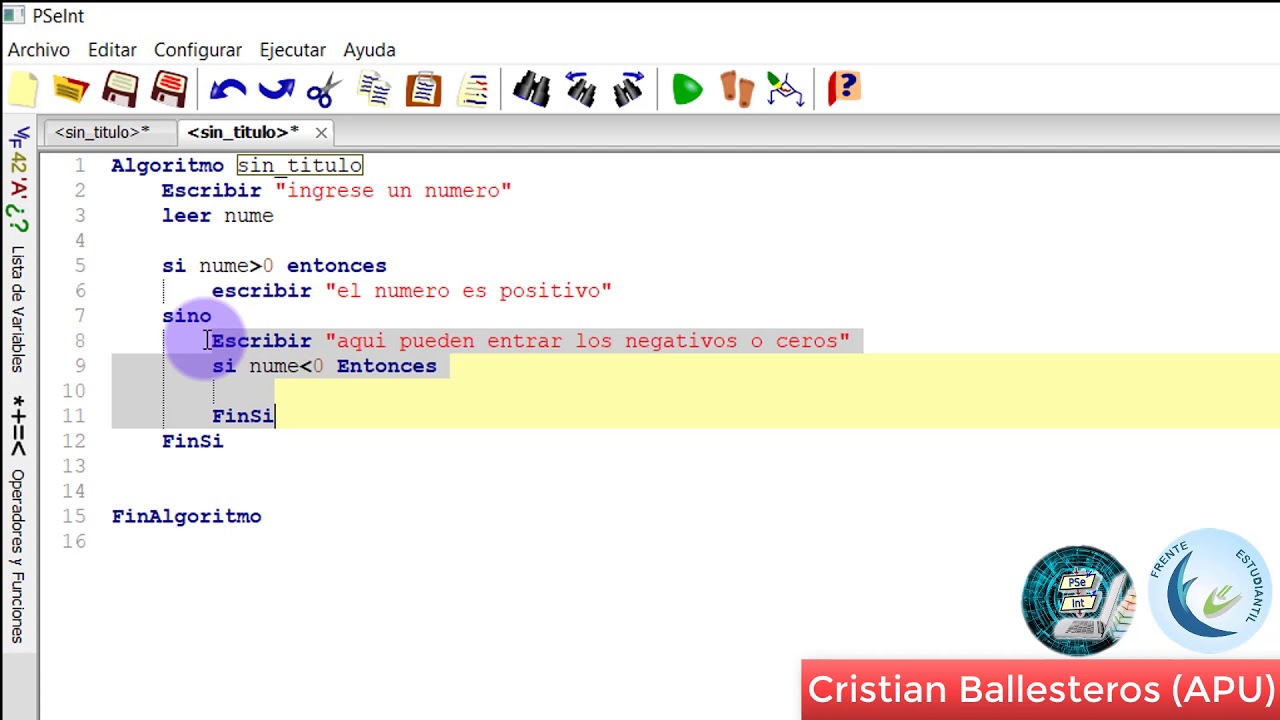Save the file with the floppy disk icon
Viewport: 1280px width, 720px height.
tap(120, 89)
